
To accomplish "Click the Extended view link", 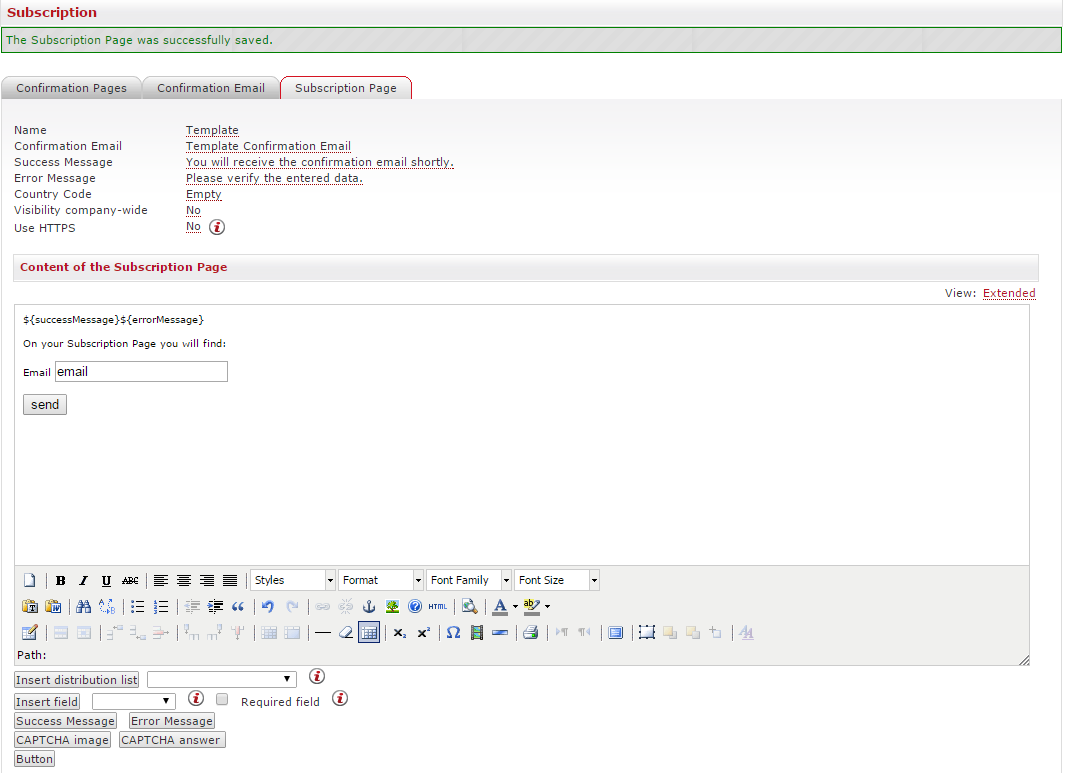I will click(x=1009, y=293).
